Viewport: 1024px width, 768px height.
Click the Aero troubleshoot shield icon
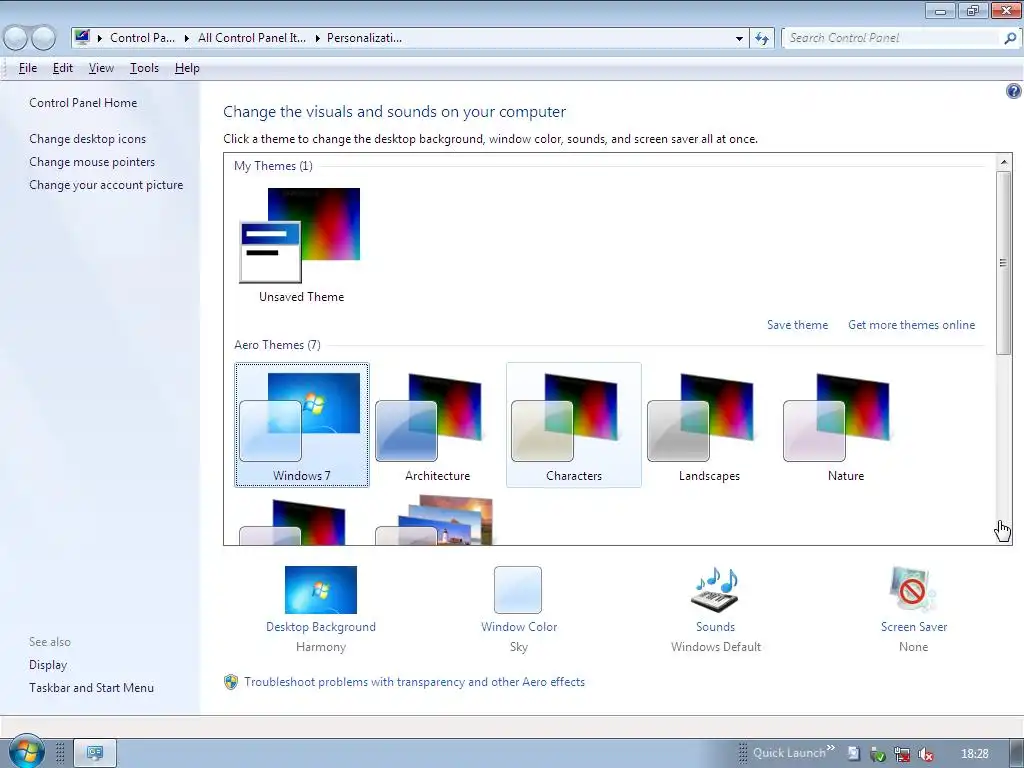point(231,682)
